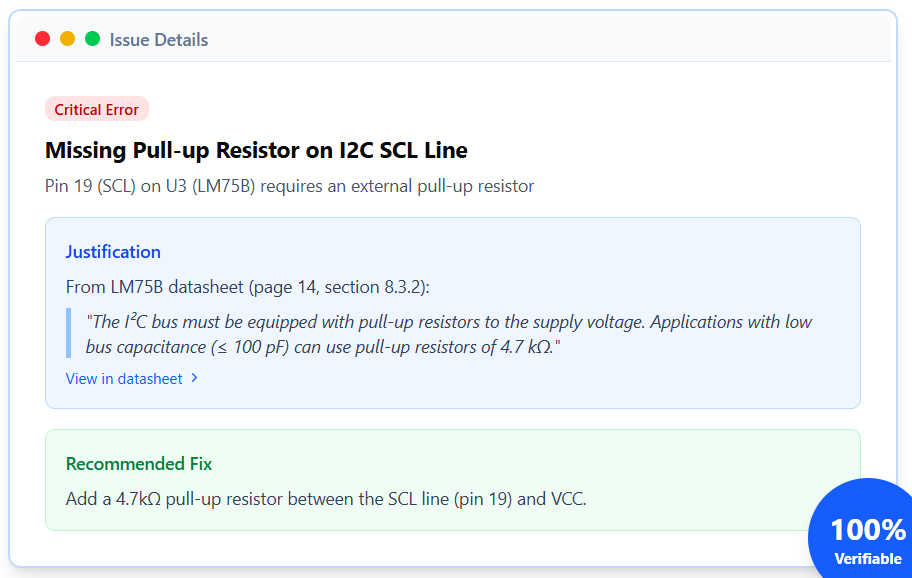Viewport: 912px width, 578px height.
Task: Select the LM75B datasheet page reference line
Action: tap(247, 287)
